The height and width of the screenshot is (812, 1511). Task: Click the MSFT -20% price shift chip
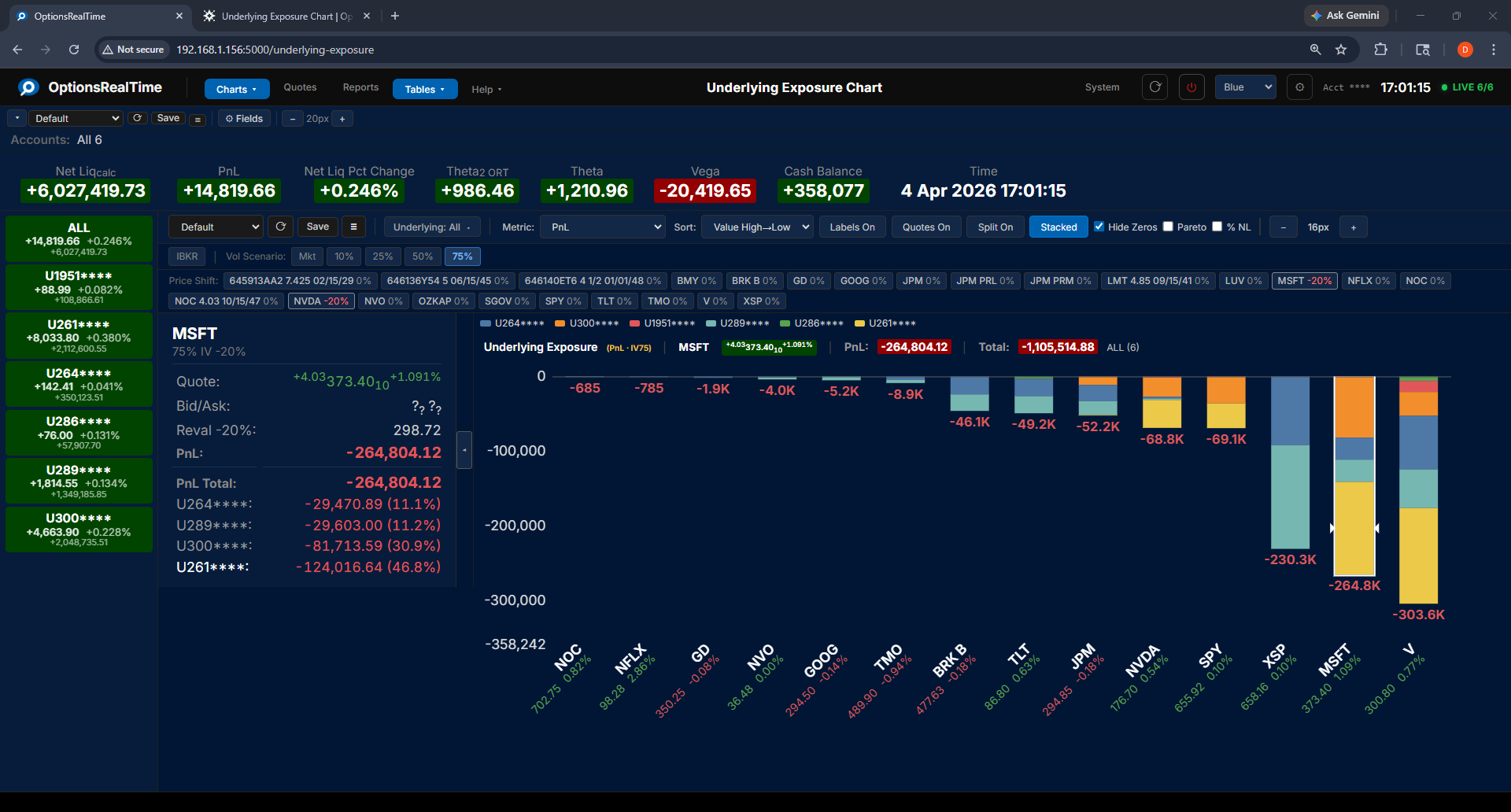tap(1304, 281)
